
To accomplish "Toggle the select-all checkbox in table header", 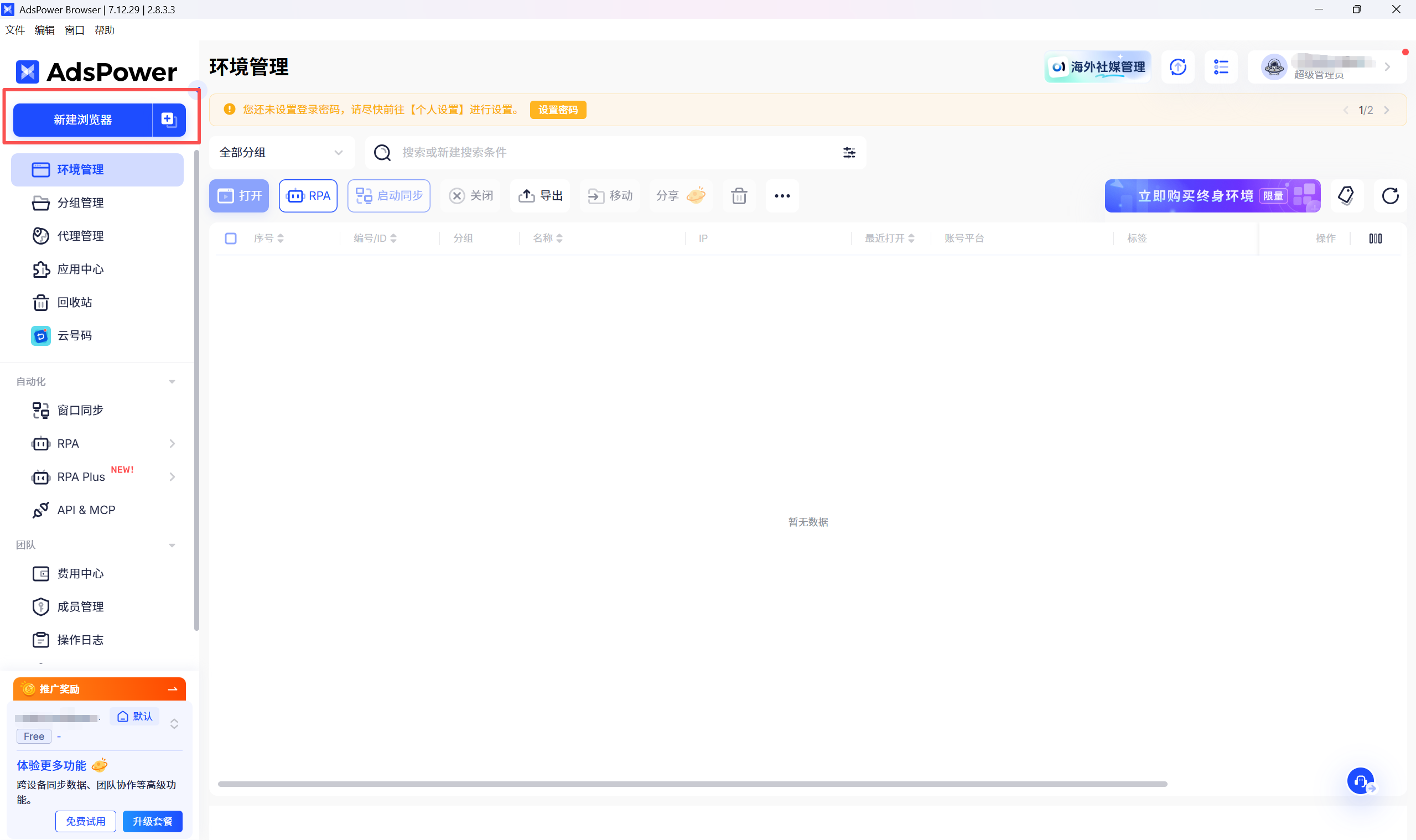I will (x=230, y=238).
